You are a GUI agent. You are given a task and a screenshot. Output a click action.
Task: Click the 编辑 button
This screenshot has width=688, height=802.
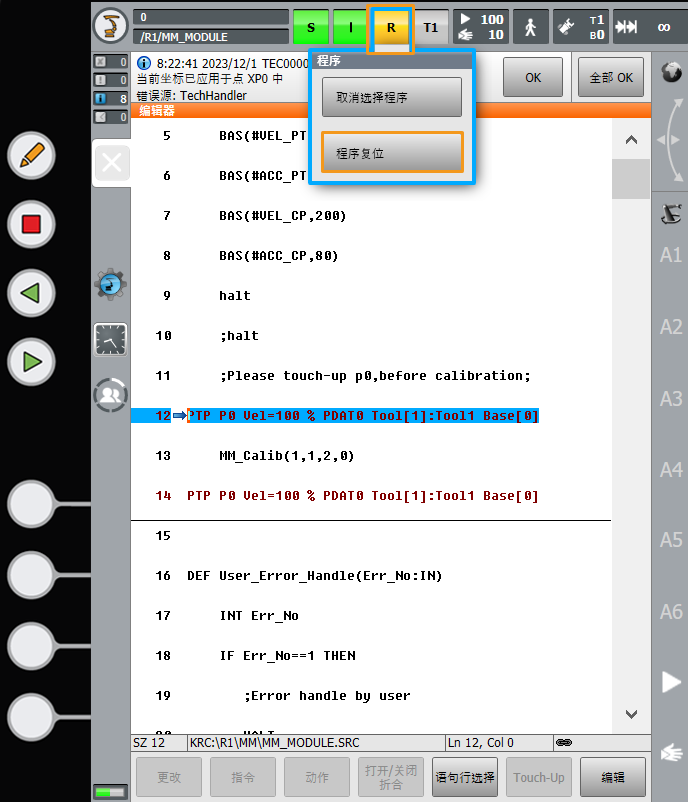pyautogui.click(x=613, y=777)
